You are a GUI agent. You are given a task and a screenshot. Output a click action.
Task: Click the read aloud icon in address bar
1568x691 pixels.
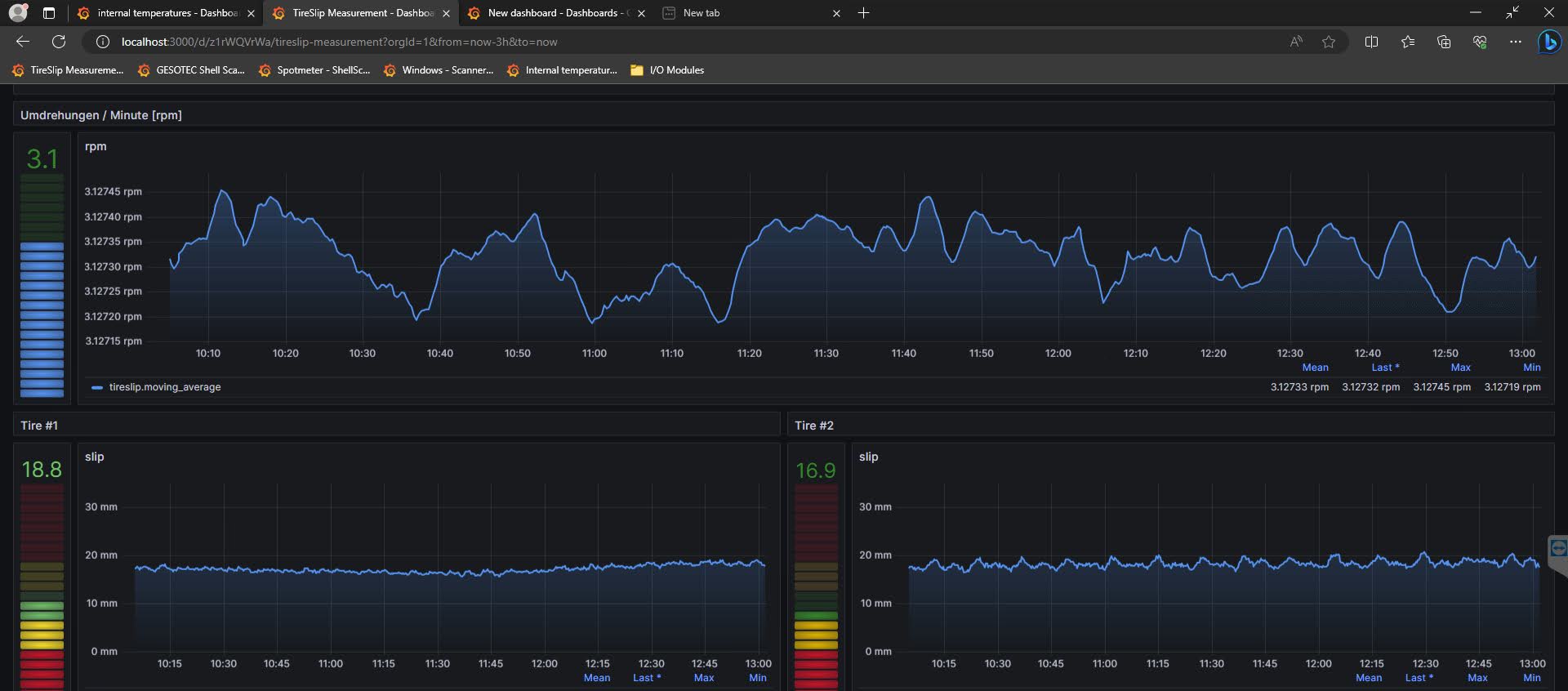1296,42
